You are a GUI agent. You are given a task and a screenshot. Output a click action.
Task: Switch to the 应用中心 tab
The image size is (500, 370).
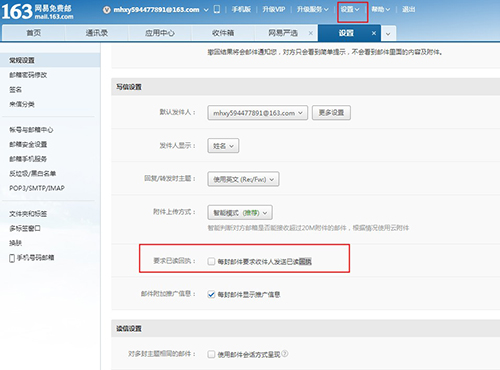click(x=160, y=33)
